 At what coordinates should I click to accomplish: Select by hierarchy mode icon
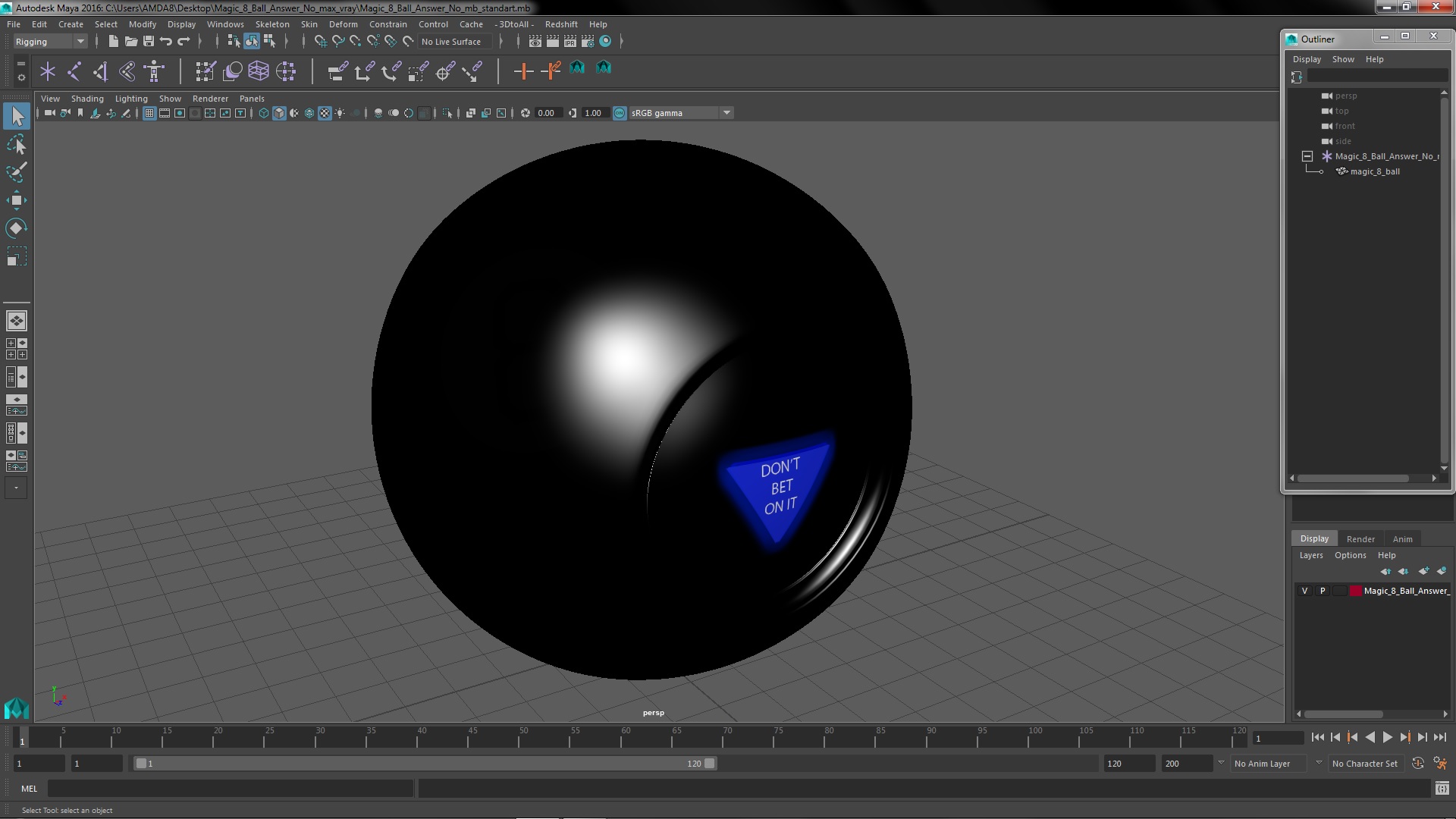tap(234, 42)
